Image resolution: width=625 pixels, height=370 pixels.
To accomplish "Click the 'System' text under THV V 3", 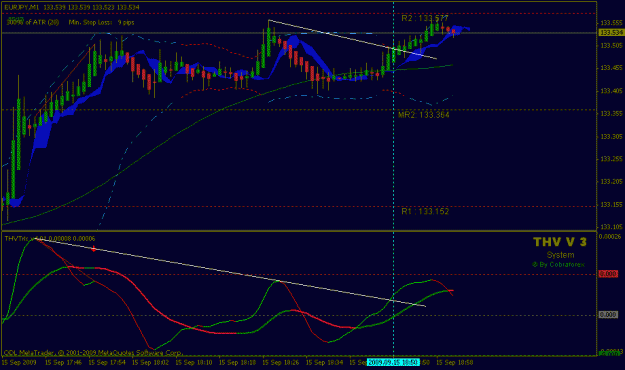I will click(x=560, y=255).
